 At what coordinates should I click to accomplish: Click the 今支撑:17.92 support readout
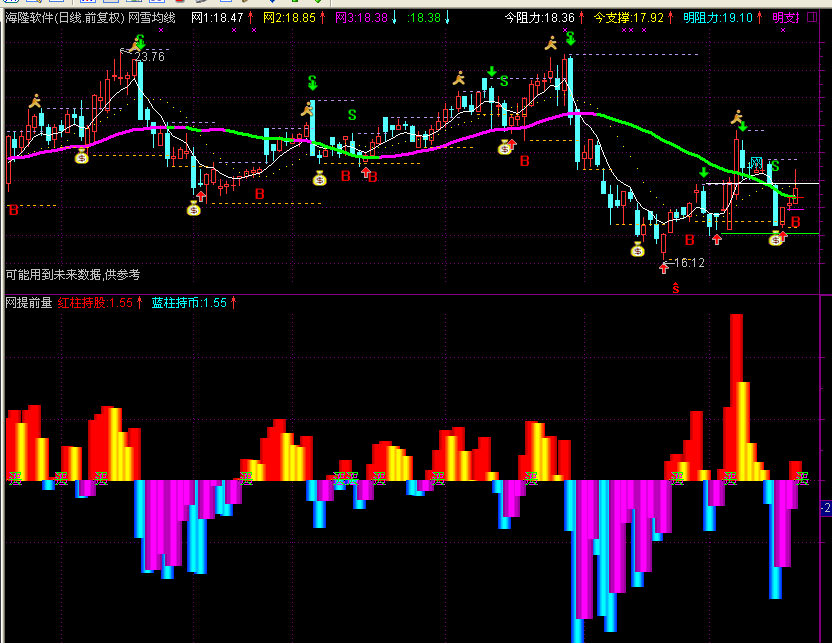(x=628, y=18)
